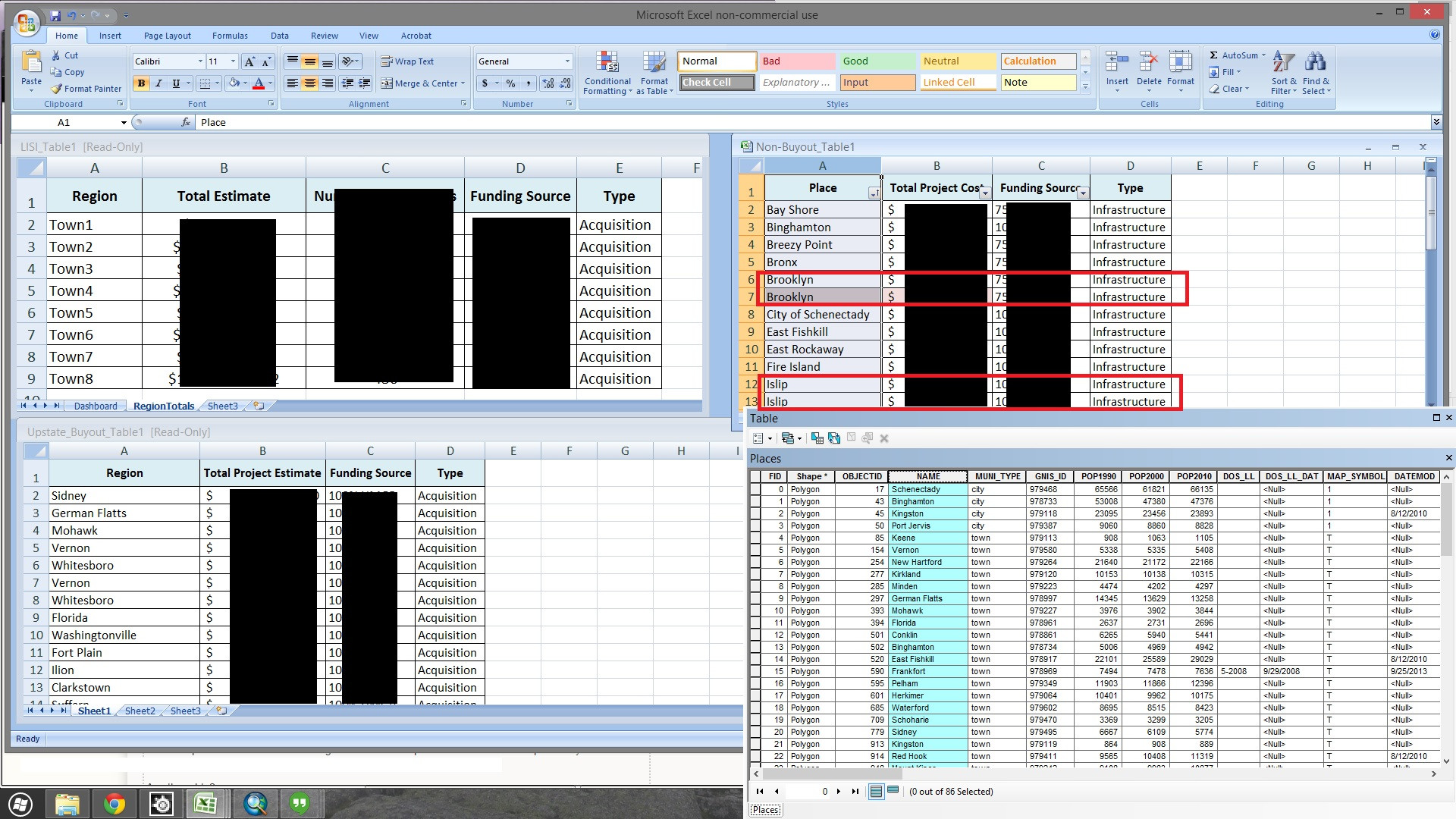
Task: Open the General number format dropdown
Action: click(x=566, y=61)
